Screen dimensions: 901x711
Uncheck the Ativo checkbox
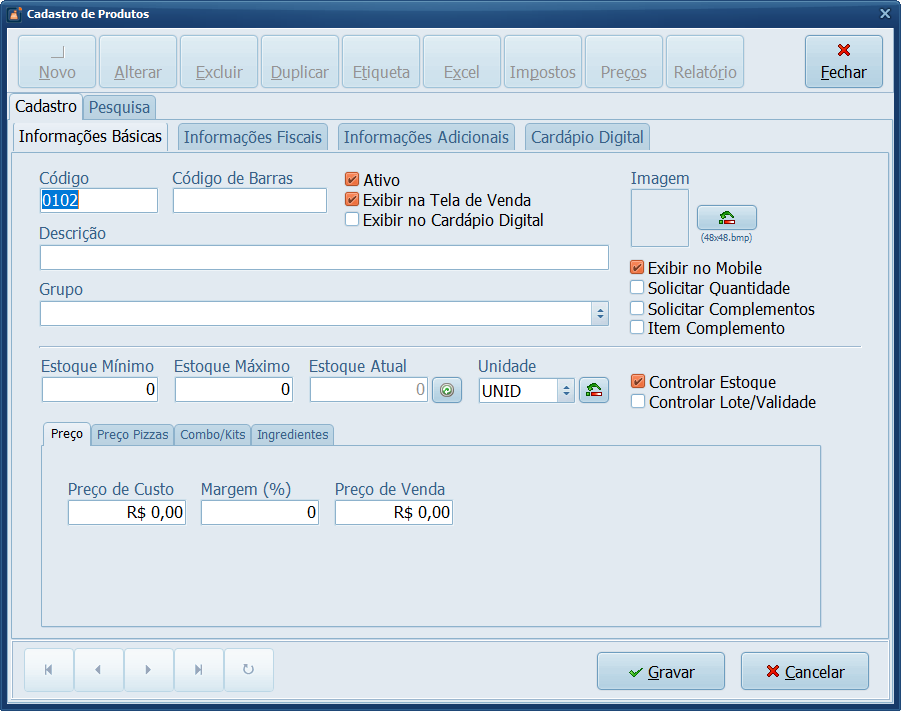352,180
